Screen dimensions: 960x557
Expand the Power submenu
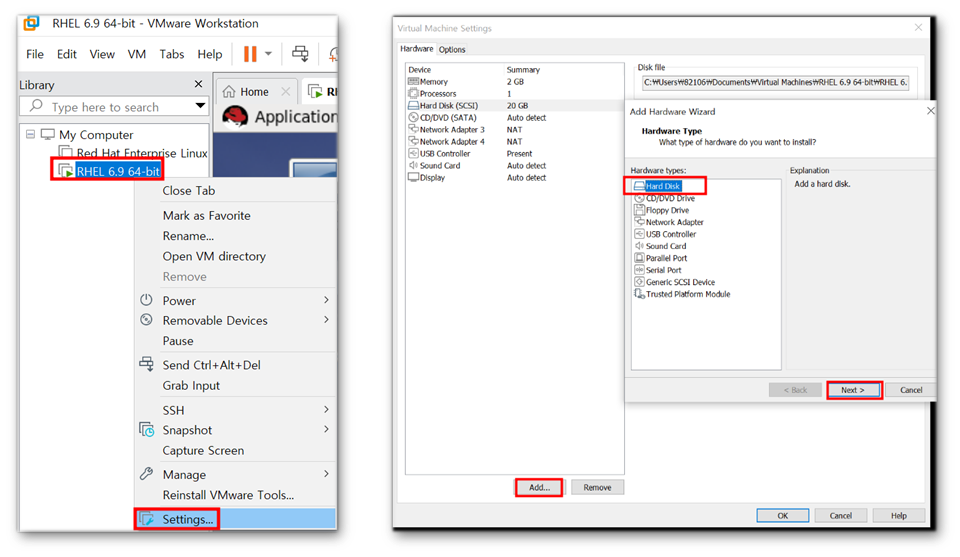pyautogui.click(x=235, y=301)
